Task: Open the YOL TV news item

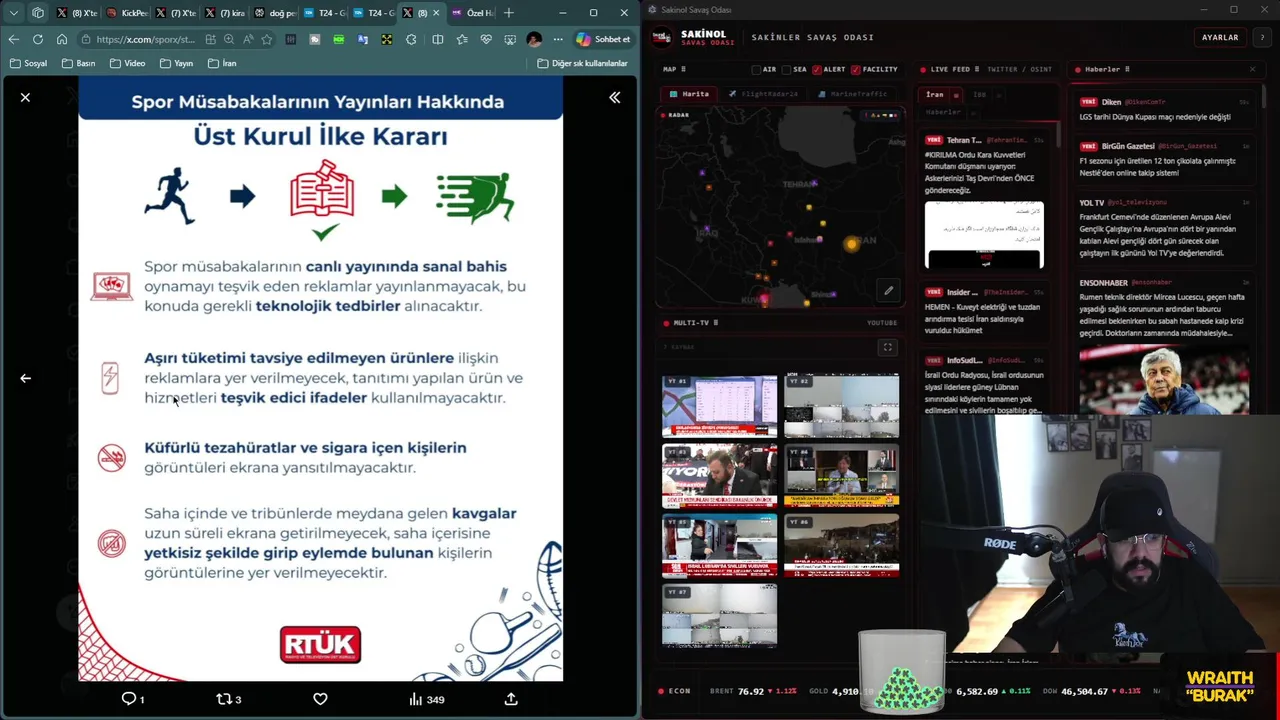Action: click(1164, 228)
